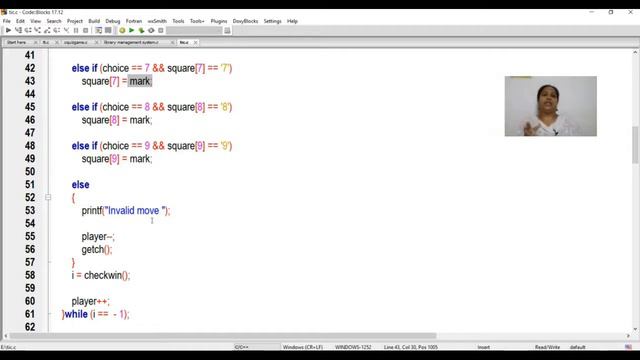Viewport: 640px width, 360px height.
Task: Click the webcam video overlay thumbnail
Action: click(x=551, y=106)
